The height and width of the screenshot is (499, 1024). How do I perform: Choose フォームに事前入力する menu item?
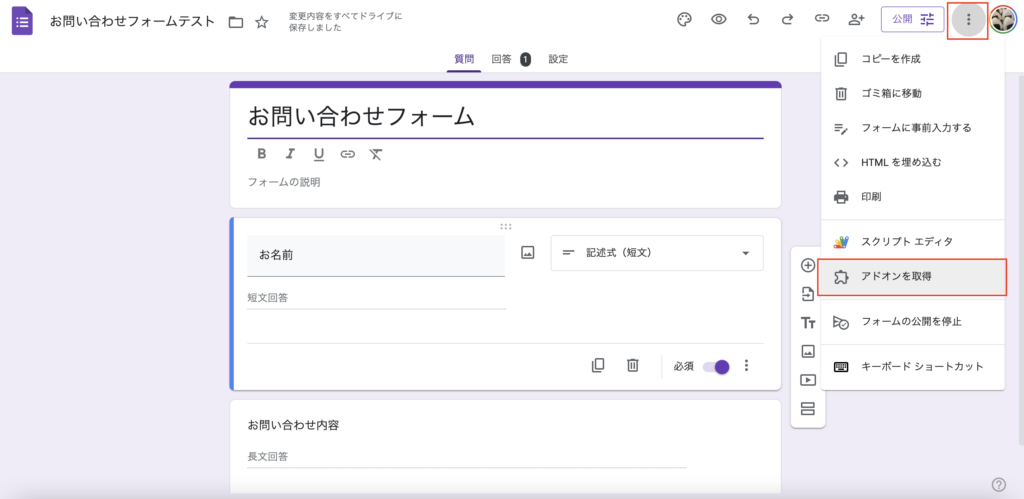(912, 128)
